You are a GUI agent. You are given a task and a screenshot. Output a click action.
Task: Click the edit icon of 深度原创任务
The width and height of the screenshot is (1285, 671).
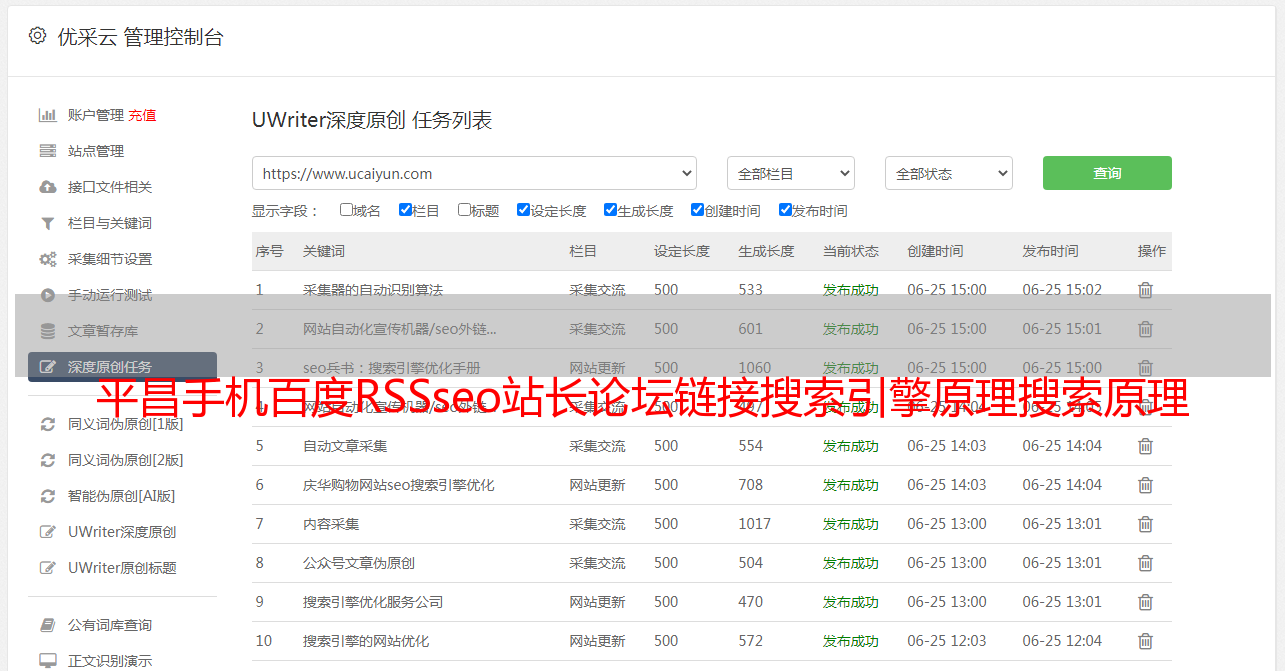pos(47,367)
